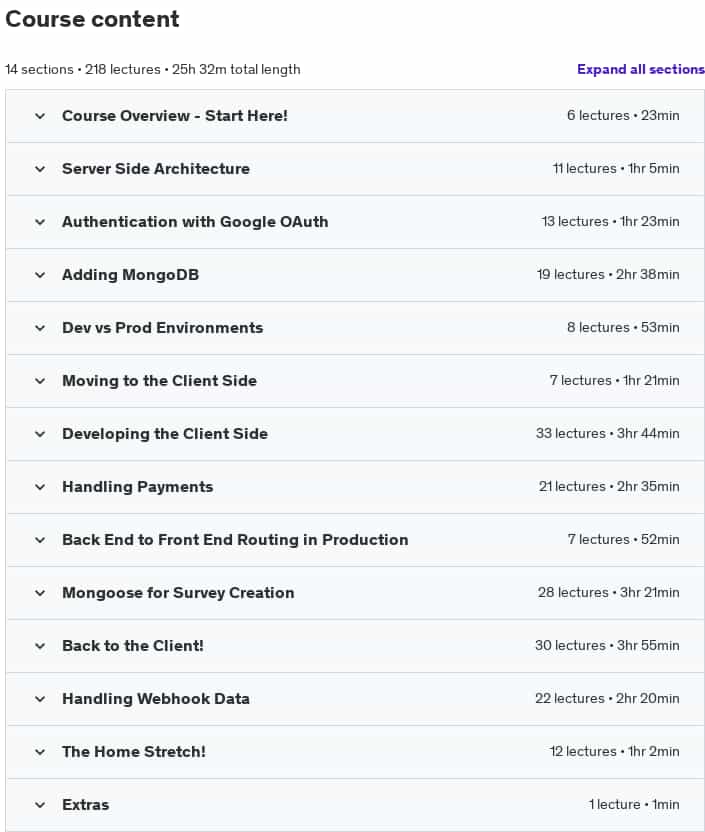Expand the Course Overview - Start Here! section
The width and height of the screenshot is (705, 832).
[355, 116]
